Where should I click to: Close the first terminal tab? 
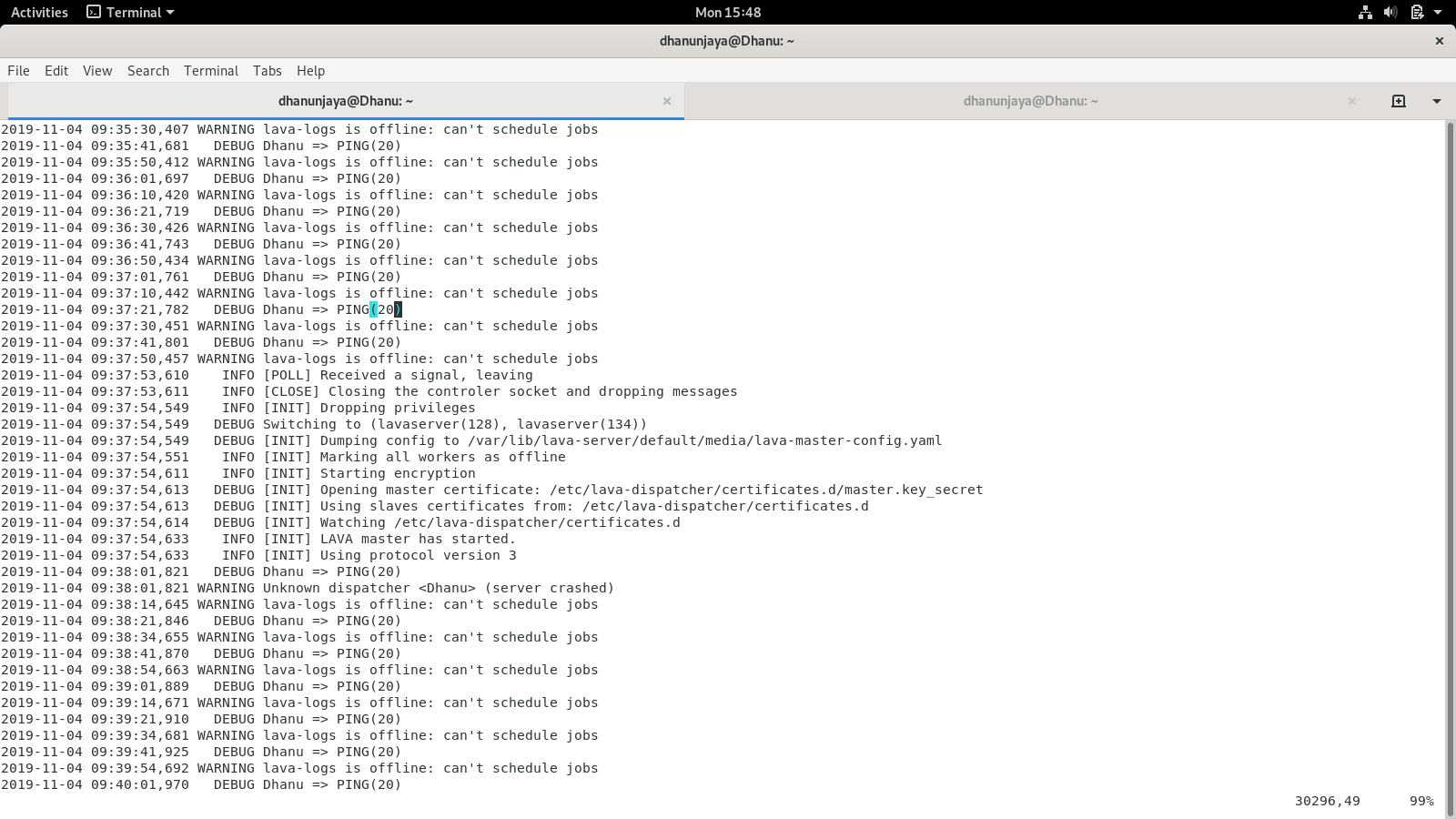point(667,101)
